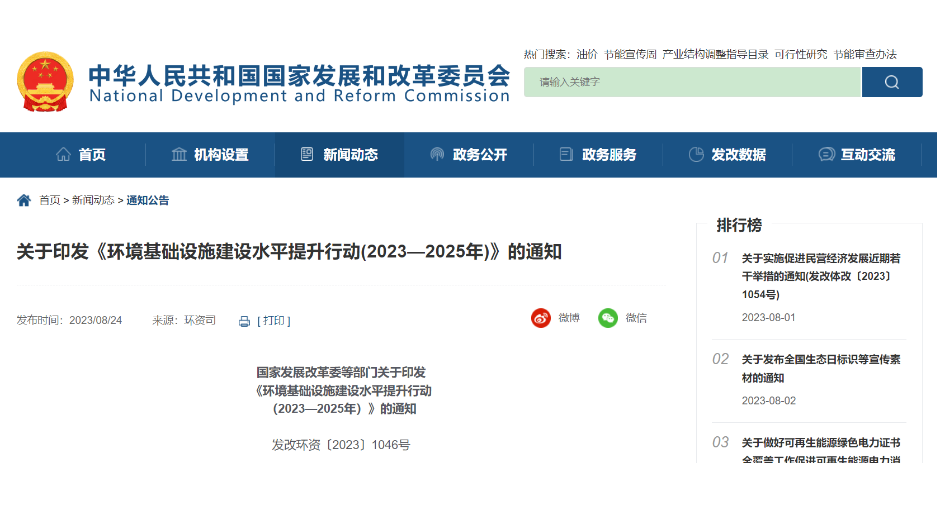Click pie chart icon in 发改数据 nav
The image size is (937, 520).
(696, 155)
